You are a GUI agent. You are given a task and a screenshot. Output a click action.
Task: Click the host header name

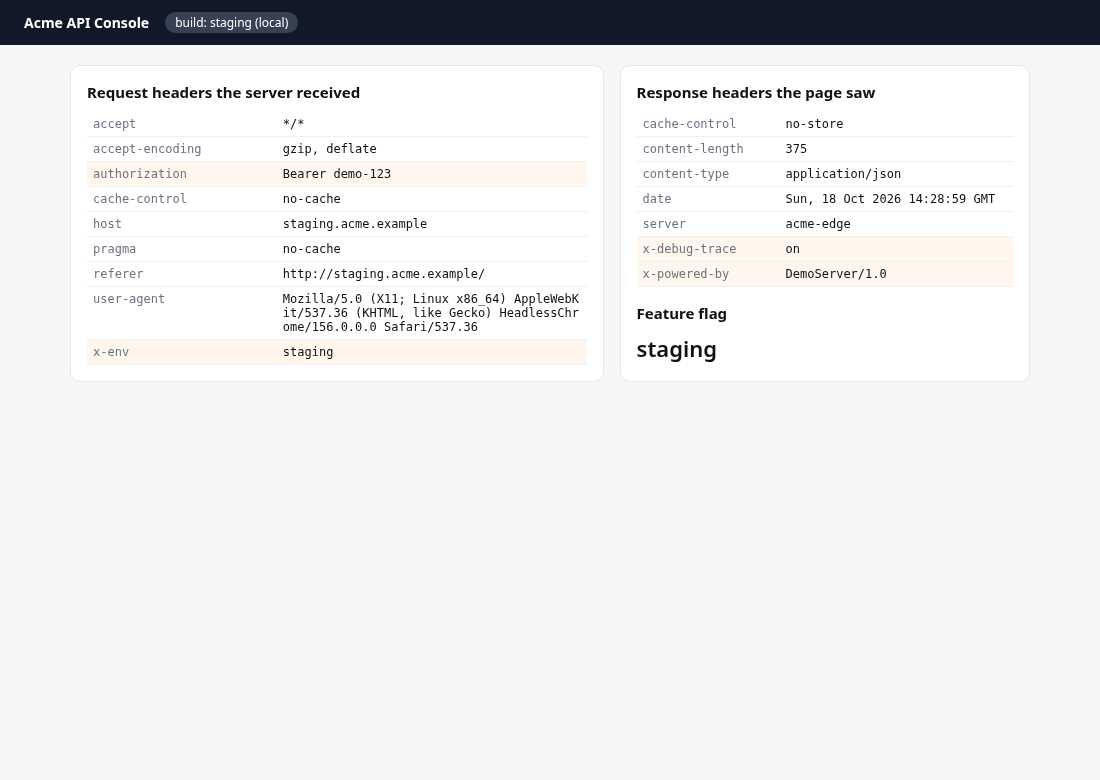(x=107, y=224)
